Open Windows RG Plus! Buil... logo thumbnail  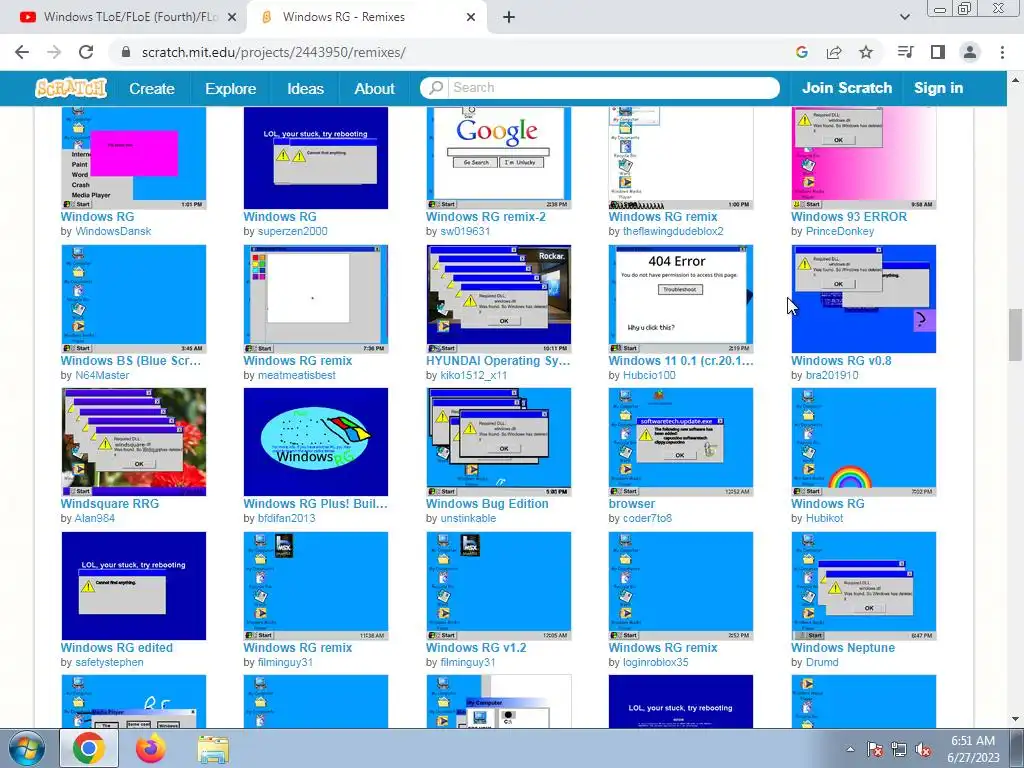[x=316, y=442]
